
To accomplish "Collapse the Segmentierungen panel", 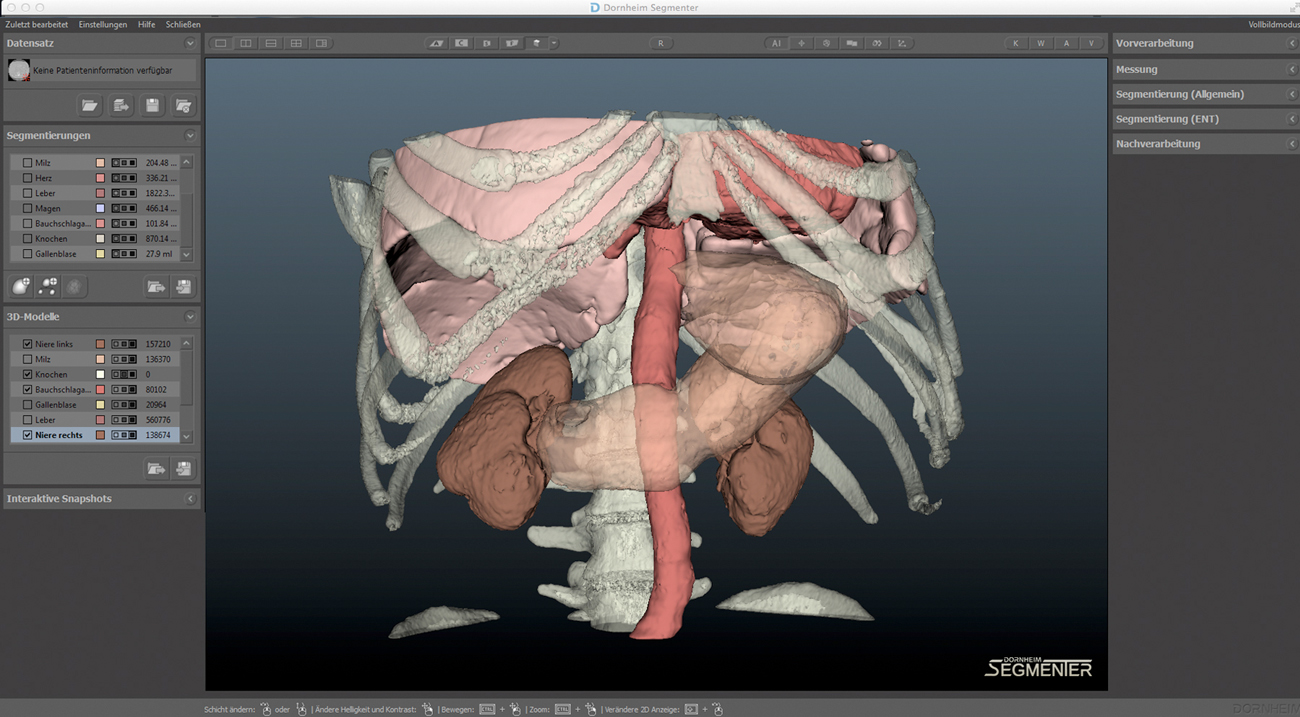I will click(x=190, y=135).
